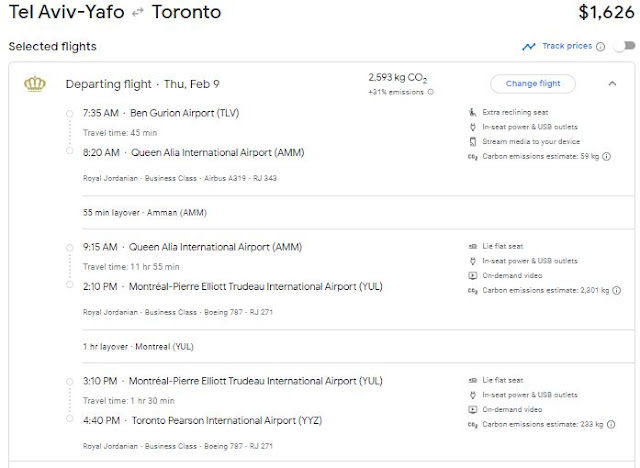The width and height of the screenshot is (640, 468).
Task: Click 4:40 PM Toronto Pearson International Airport
Action: coord(202,421)
